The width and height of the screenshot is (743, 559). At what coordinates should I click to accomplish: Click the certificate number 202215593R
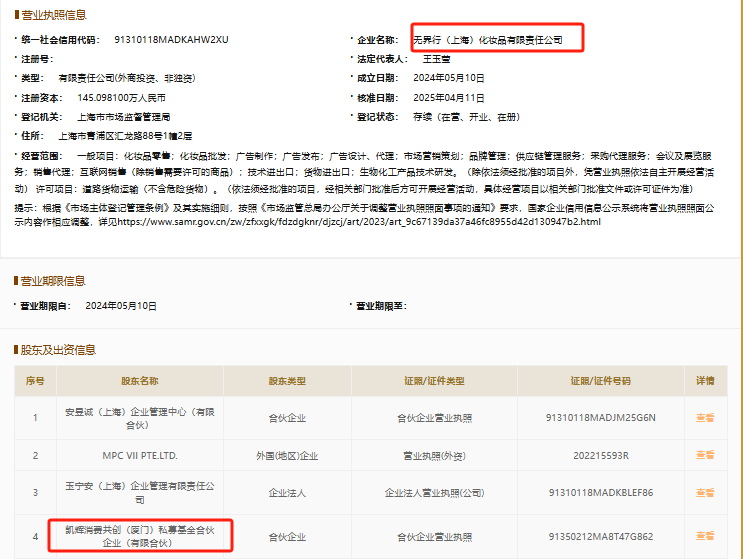click(601, 456)
